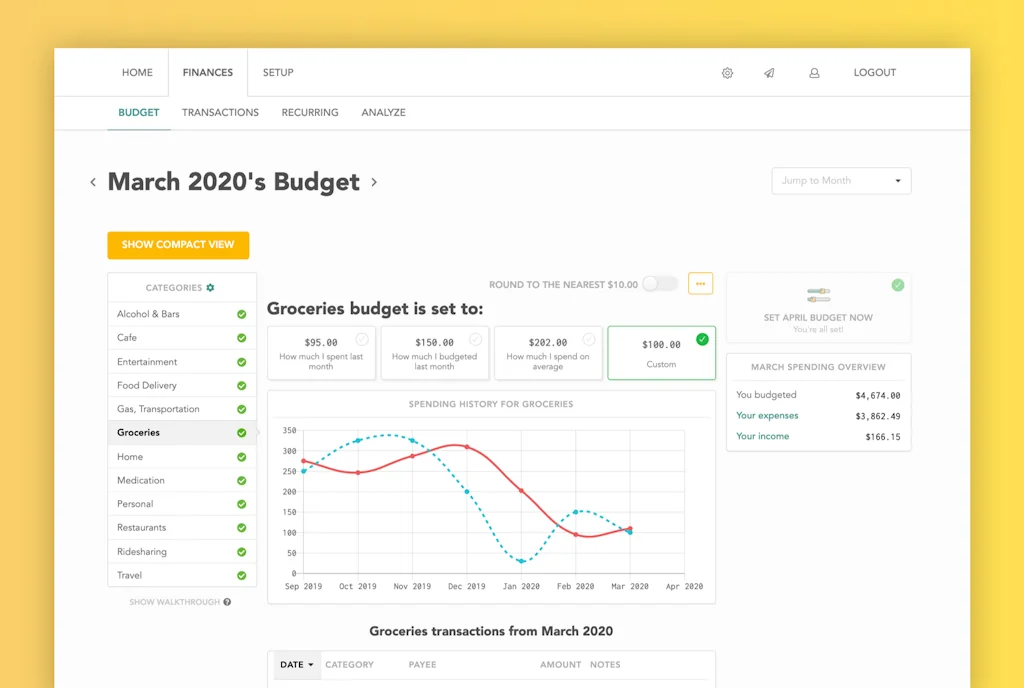Switch to the BUDGET sub-tab
The image size is (1024, 688).
point(138,112)
